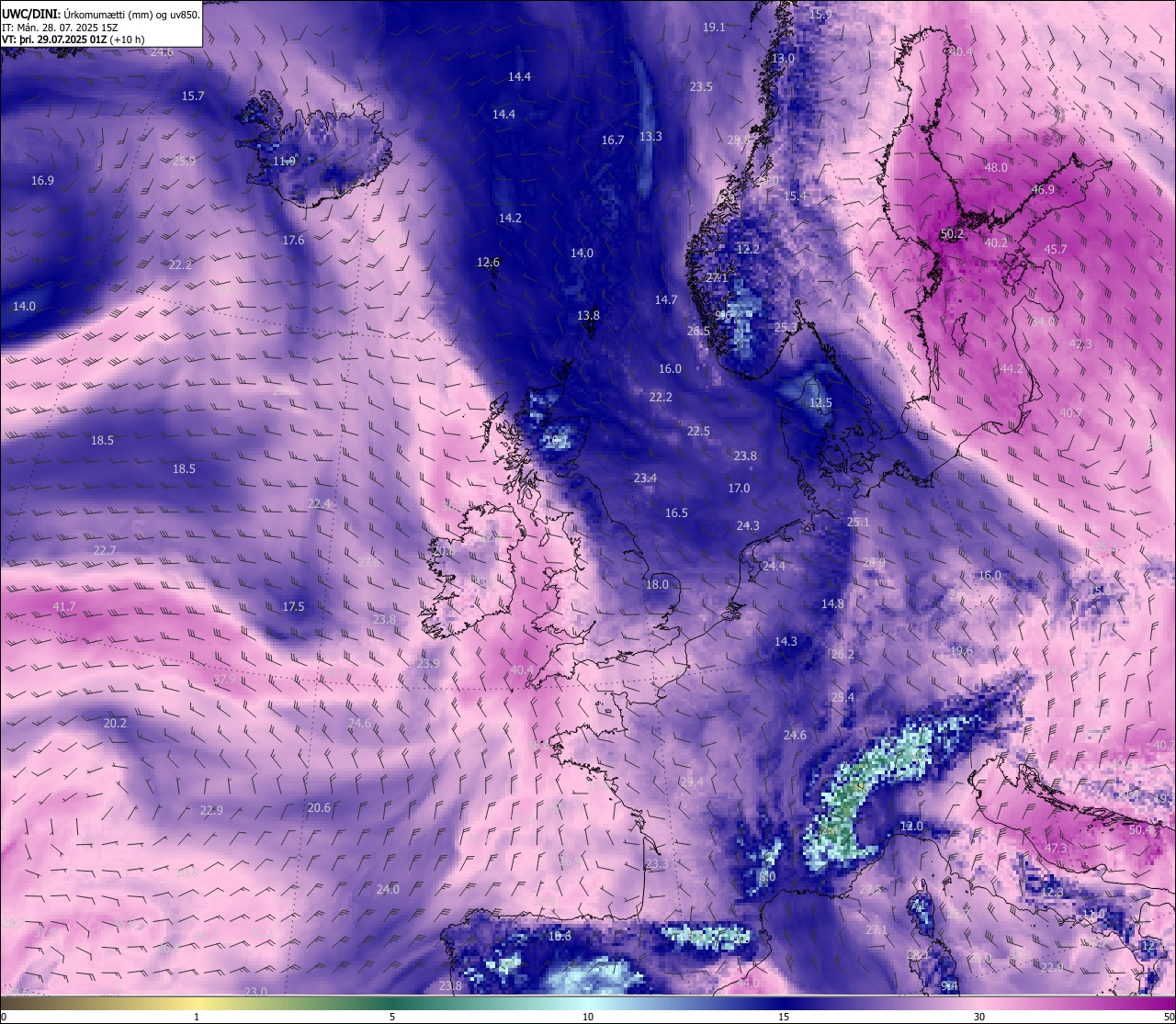1176x1024 pixels.
Task: Select the 17.6 value south of Iceland
Action: pyautogui.click(x=293, y=241)
